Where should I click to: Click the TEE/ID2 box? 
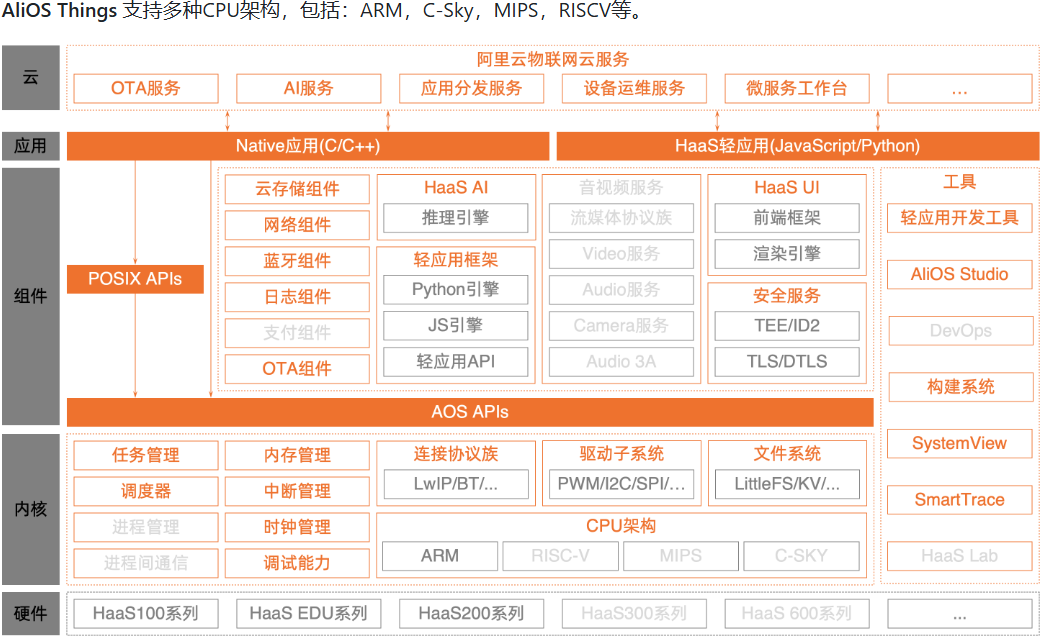pyautogui.click(x=787, y=325)
